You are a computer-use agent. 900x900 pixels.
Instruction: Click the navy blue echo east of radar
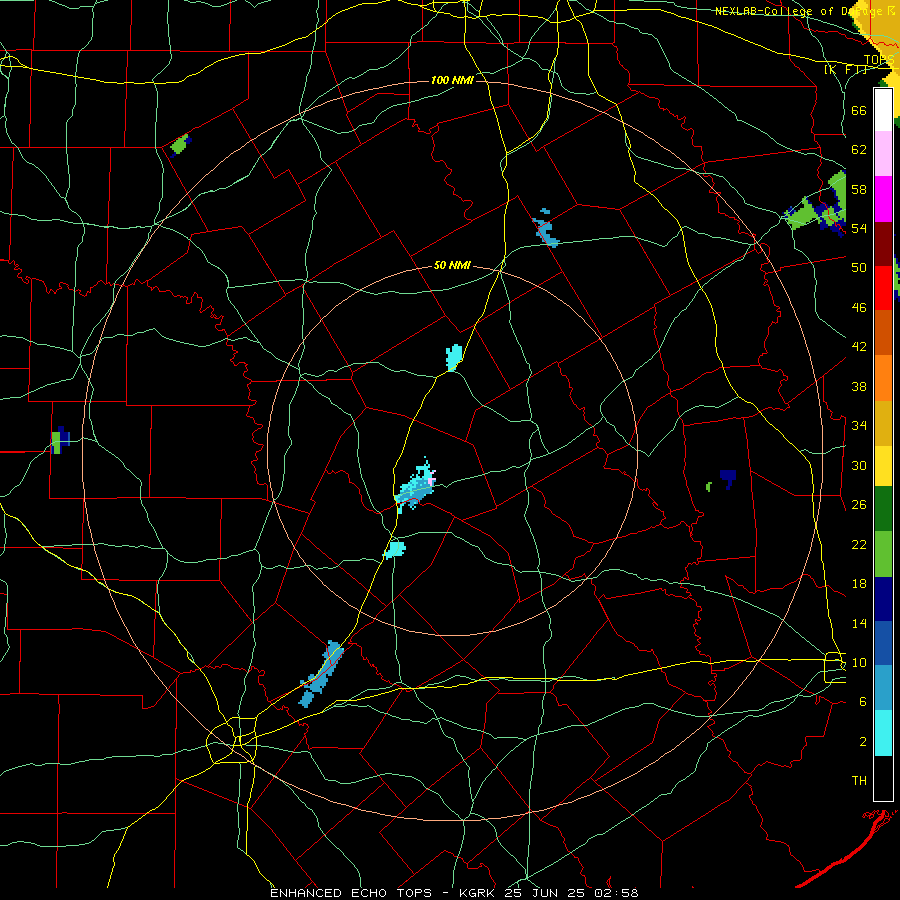tap(728, 478)
